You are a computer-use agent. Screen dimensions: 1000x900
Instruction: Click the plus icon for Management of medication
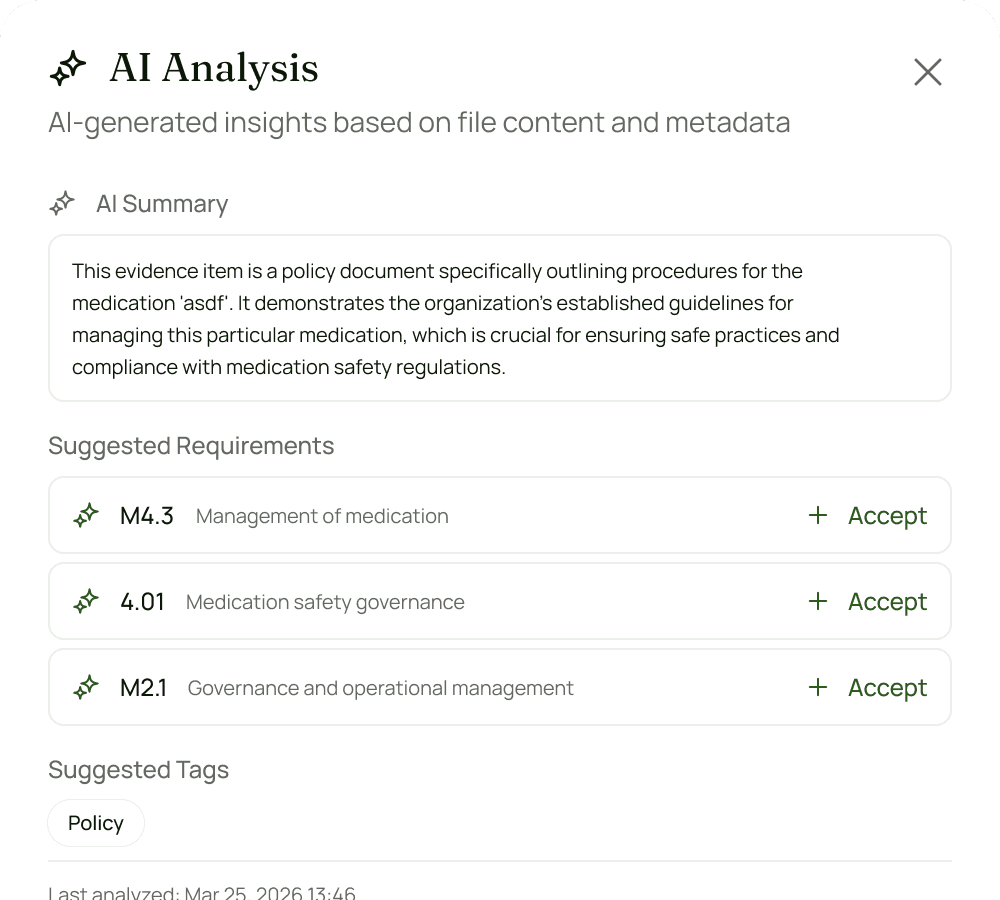pos(818,516)
